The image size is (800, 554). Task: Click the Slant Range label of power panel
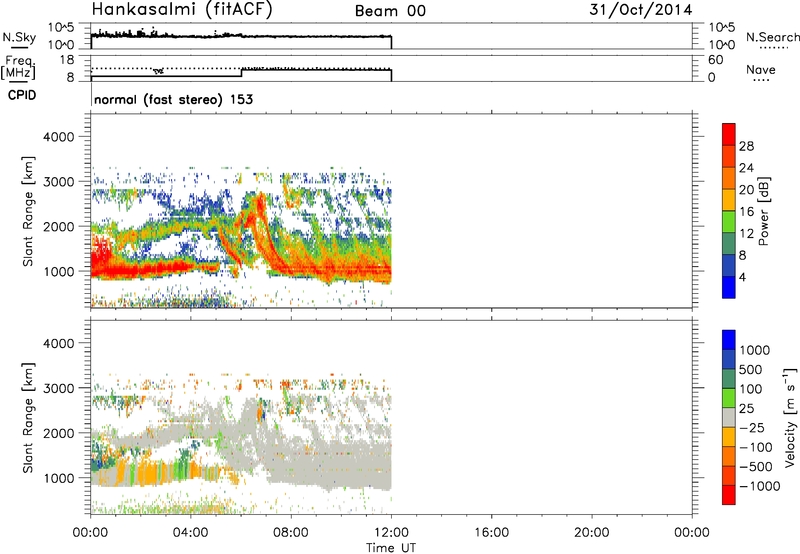pos(28,211)
